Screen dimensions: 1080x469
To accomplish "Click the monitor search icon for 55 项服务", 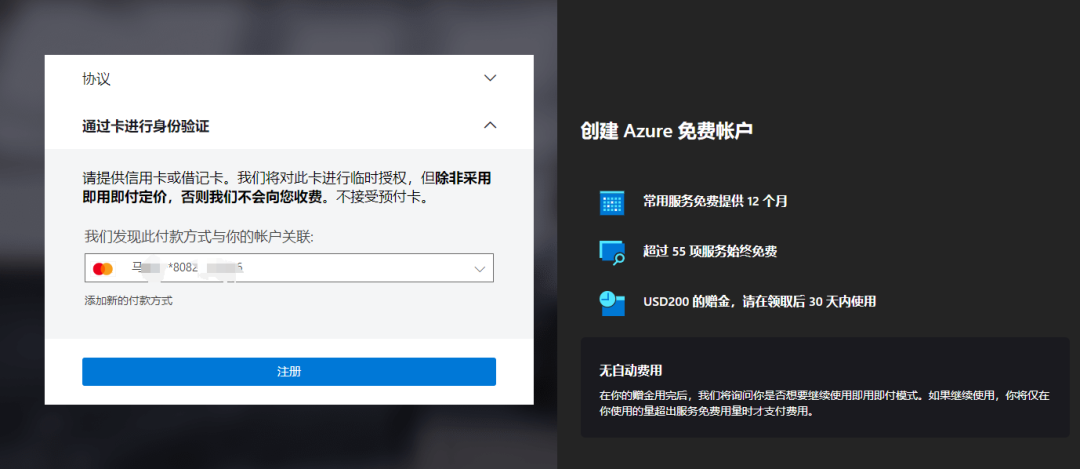I will [612, 252].
